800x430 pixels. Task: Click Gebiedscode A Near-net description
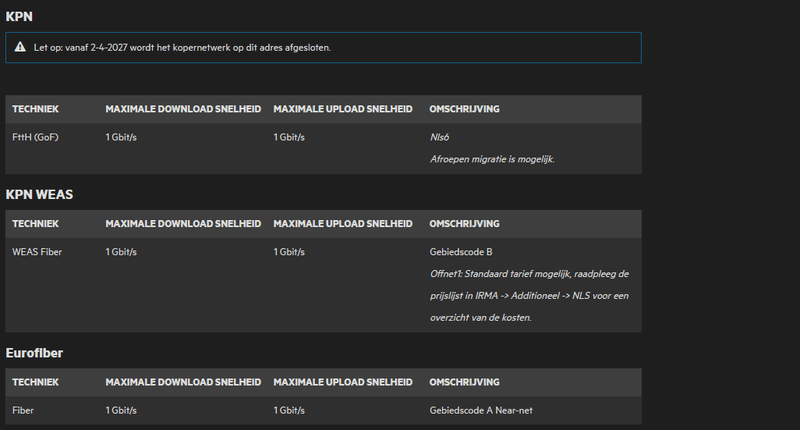tap(483, 410)
